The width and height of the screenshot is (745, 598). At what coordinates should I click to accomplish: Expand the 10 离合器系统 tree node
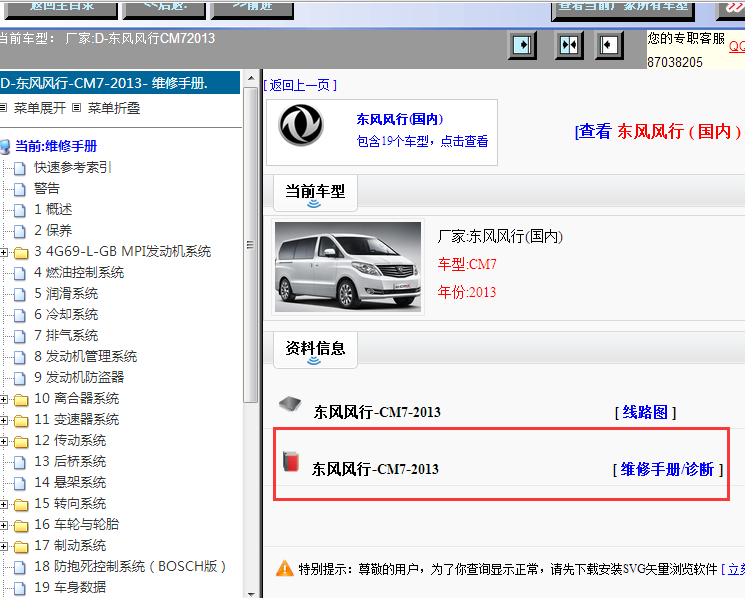(3, 399)
